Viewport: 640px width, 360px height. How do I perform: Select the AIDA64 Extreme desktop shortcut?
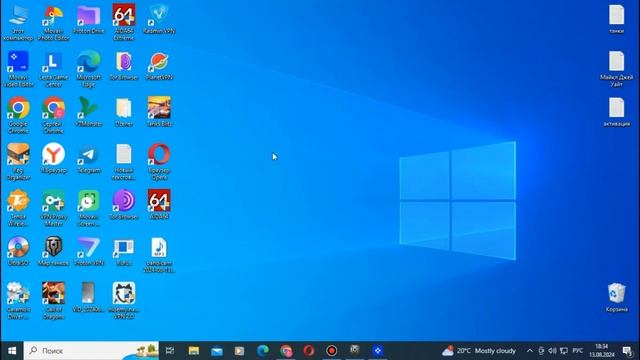[124, 23]
